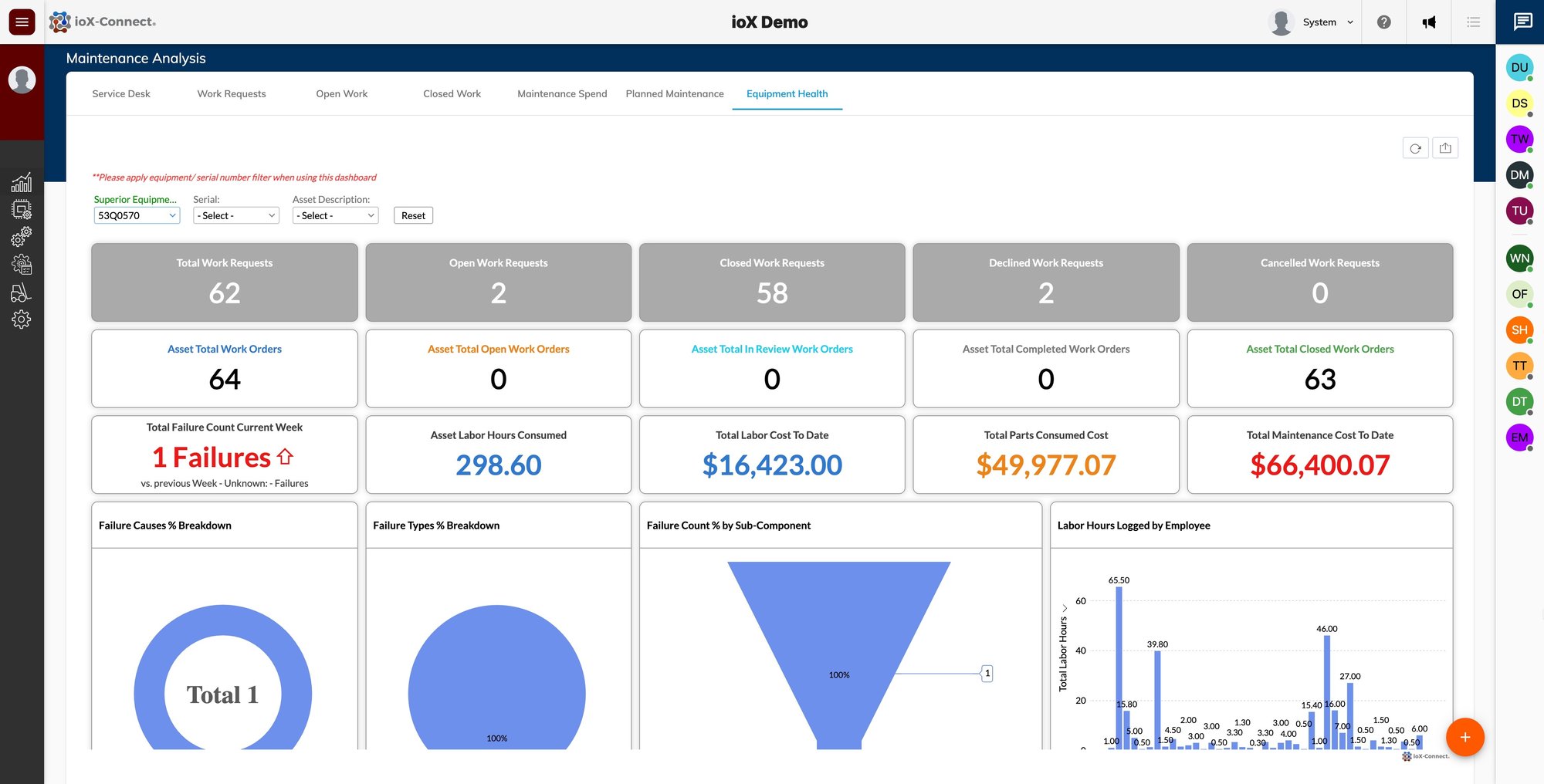
Task: Click the 65.50 labor hours bar
Action: tap(1119, 667)
